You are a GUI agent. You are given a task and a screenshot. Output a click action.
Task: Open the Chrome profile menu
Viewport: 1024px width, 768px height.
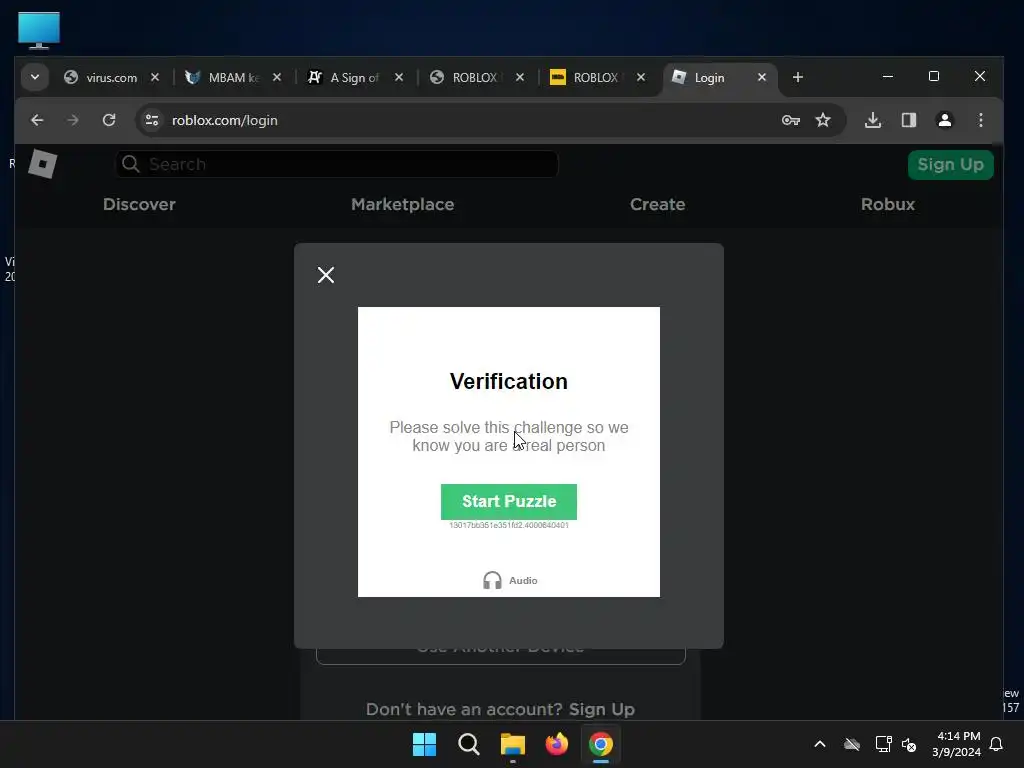(x=944, y=120)
